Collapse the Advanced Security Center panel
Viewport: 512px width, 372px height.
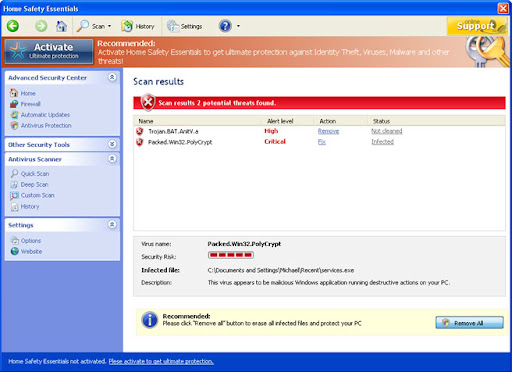coord(112,77)
